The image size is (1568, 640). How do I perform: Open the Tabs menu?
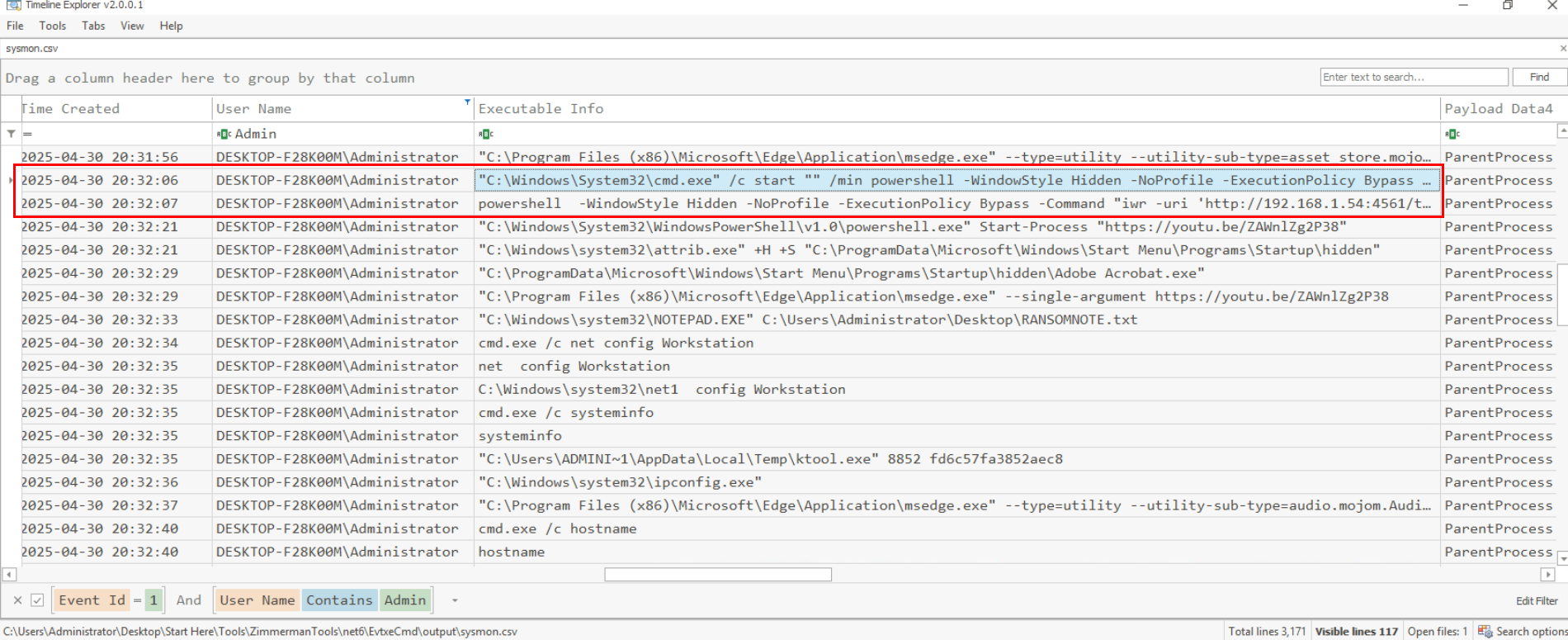pos(93,26)
